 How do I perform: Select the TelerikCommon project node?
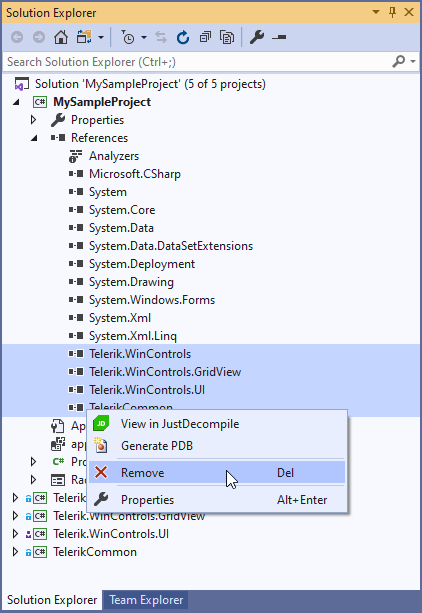coord(95,552)
